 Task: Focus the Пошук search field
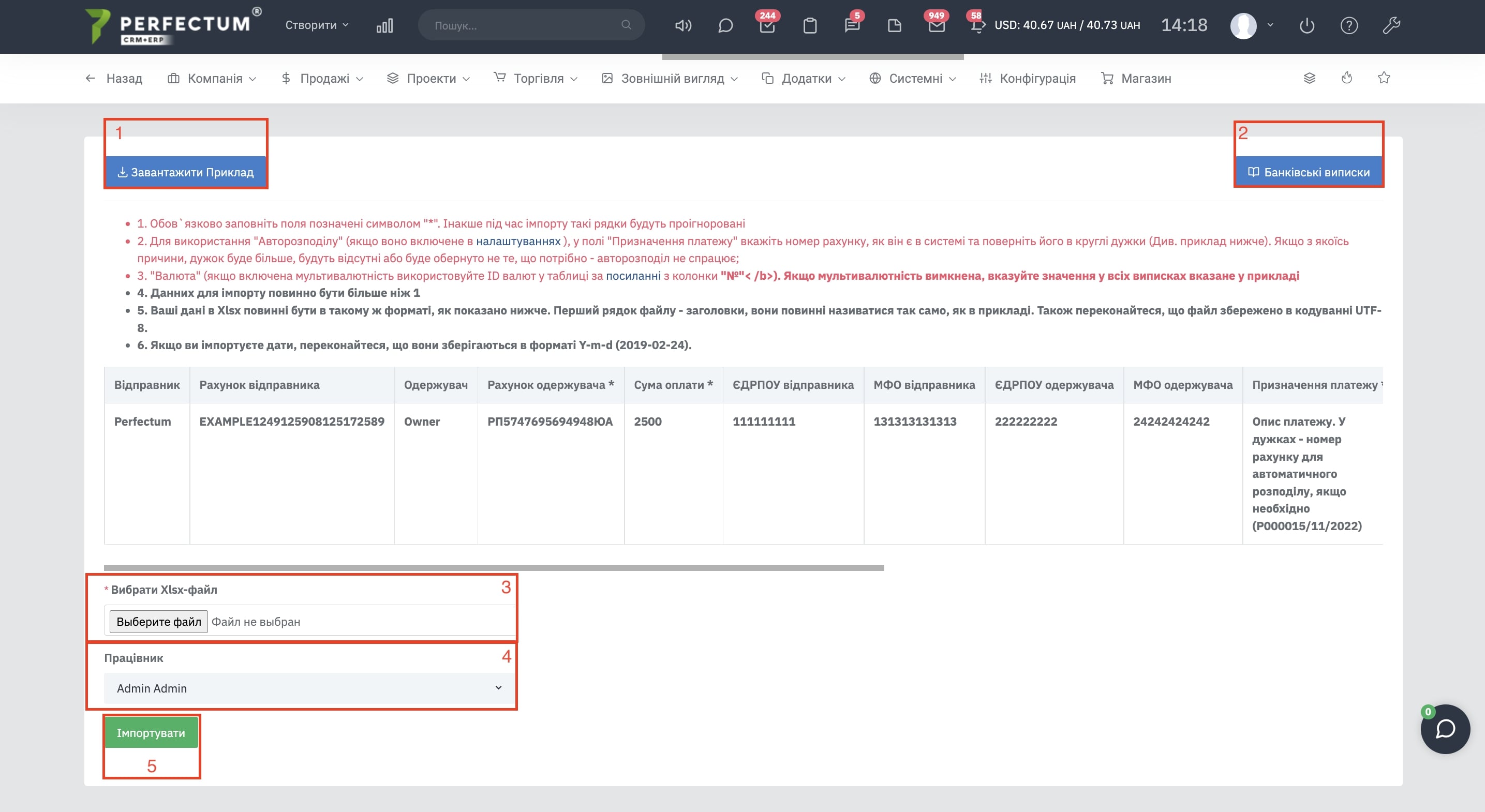(x=525, y=25)
